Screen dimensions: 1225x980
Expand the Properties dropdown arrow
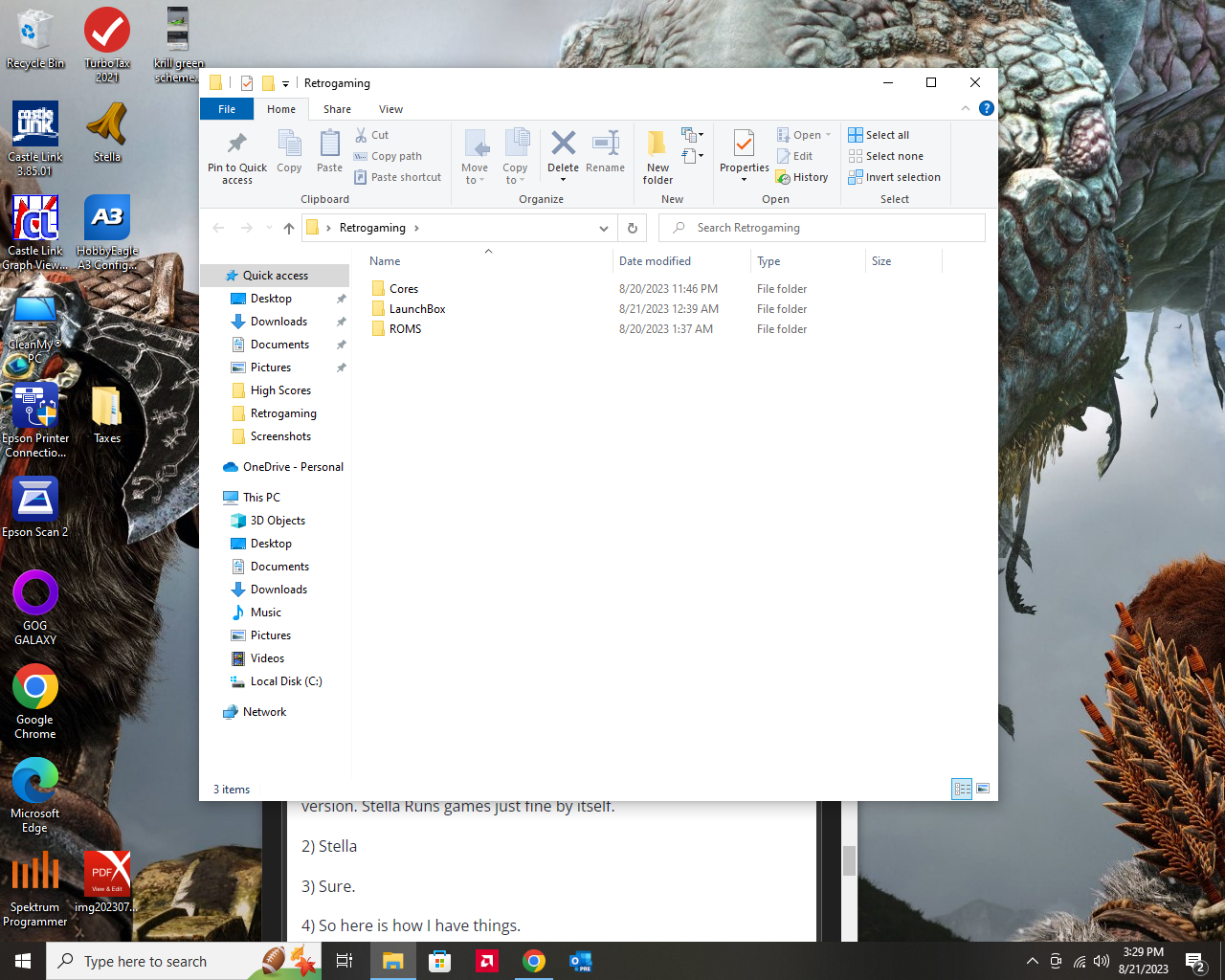click(x=744, y=180)
